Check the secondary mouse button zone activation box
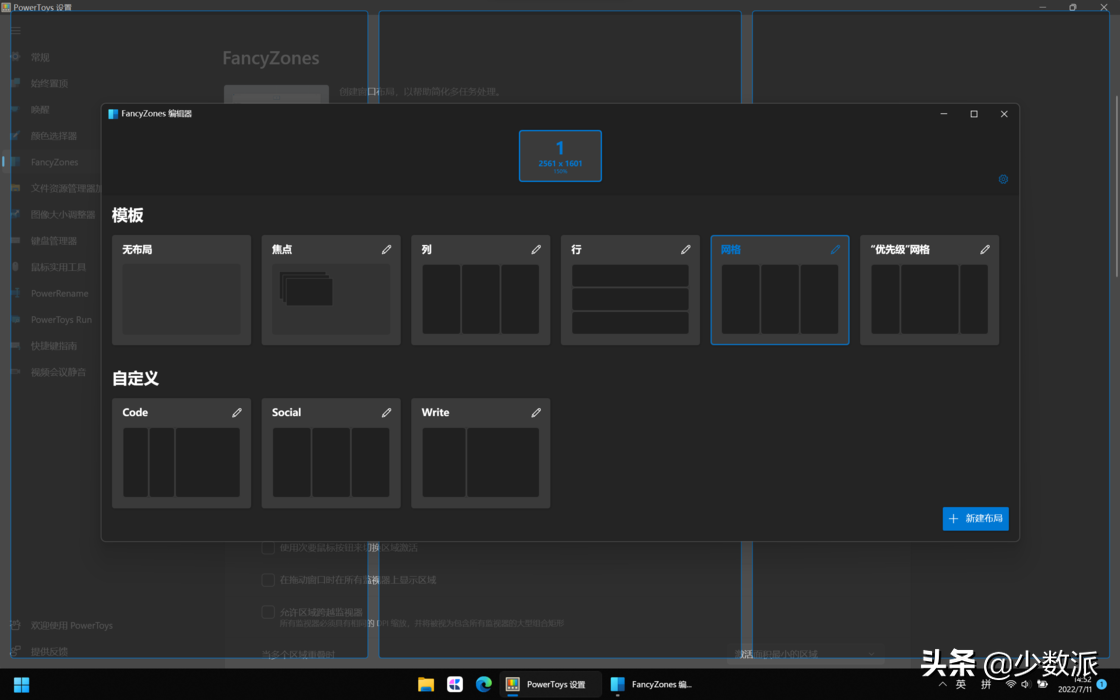The width and height of the screenshot is (1120, 700). click(268, 548)
